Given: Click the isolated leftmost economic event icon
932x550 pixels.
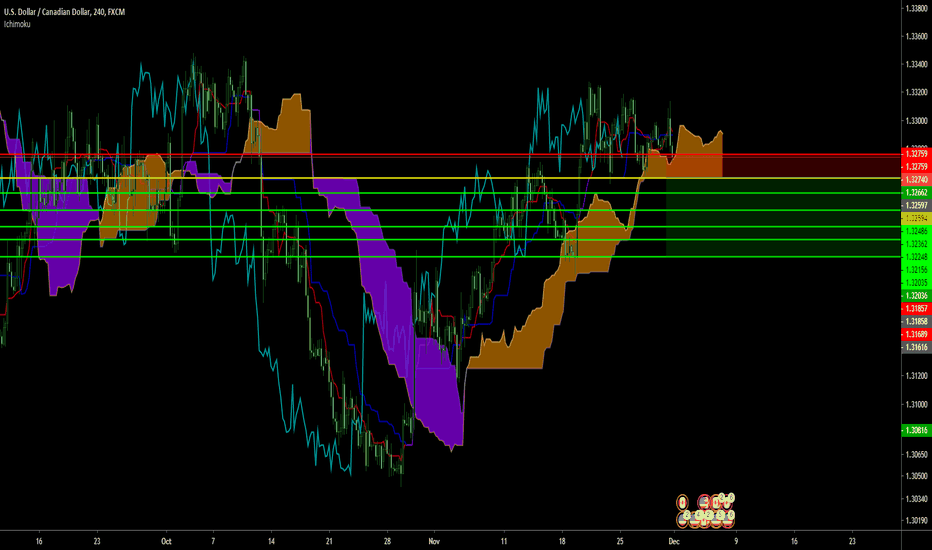Looking at the screenshot, I should (682, 502).
